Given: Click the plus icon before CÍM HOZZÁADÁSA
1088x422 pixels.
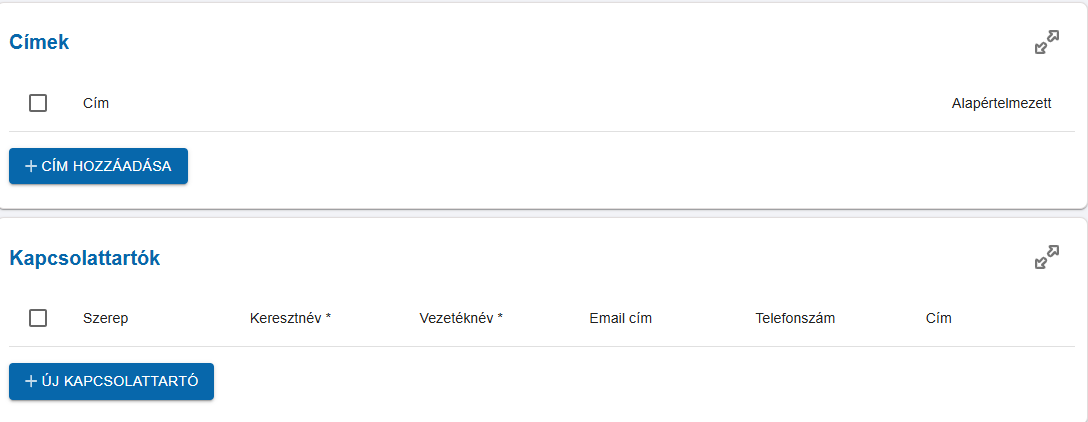Looking at the screenshot, I should [x=31, y=166].
